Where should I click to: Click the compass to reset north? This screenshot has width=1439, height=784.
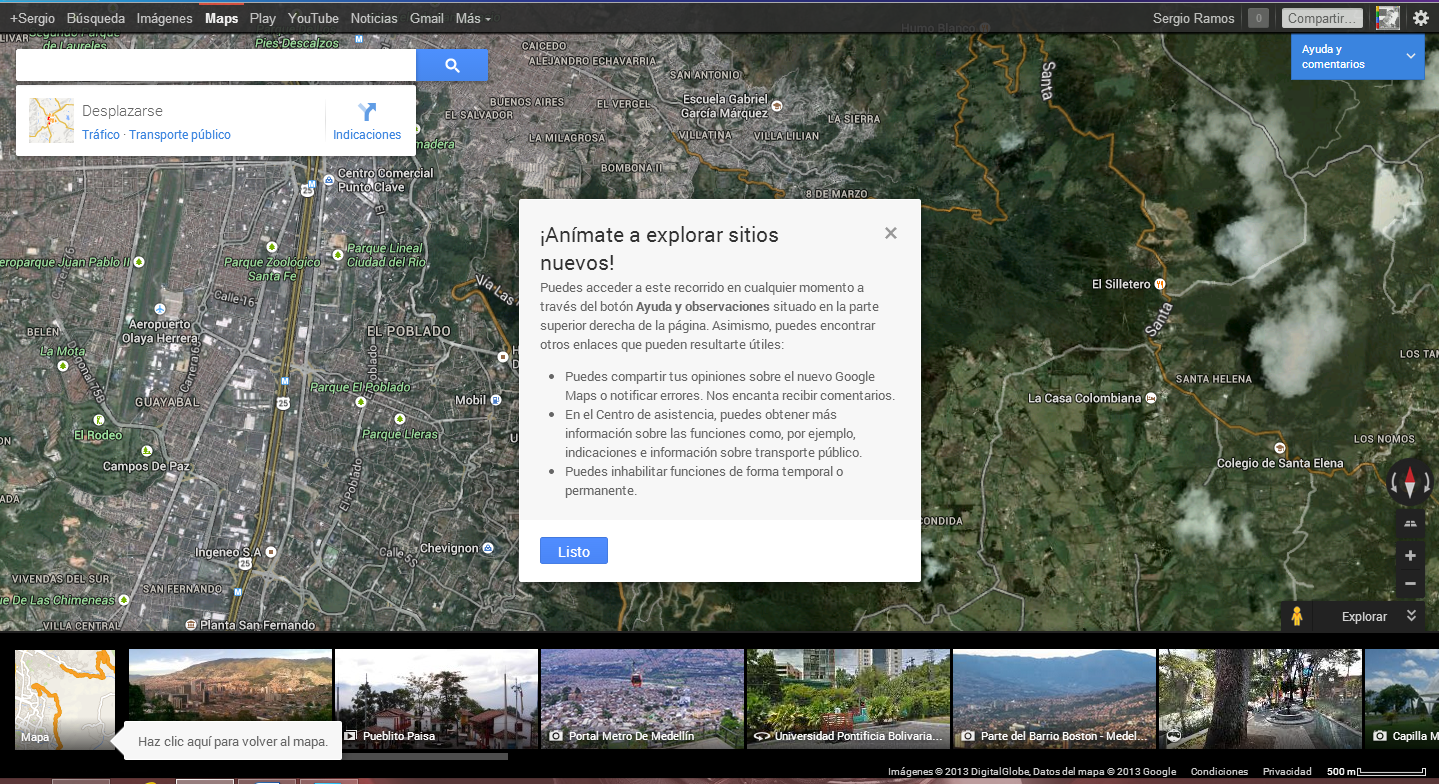(x=1410, y=483)
